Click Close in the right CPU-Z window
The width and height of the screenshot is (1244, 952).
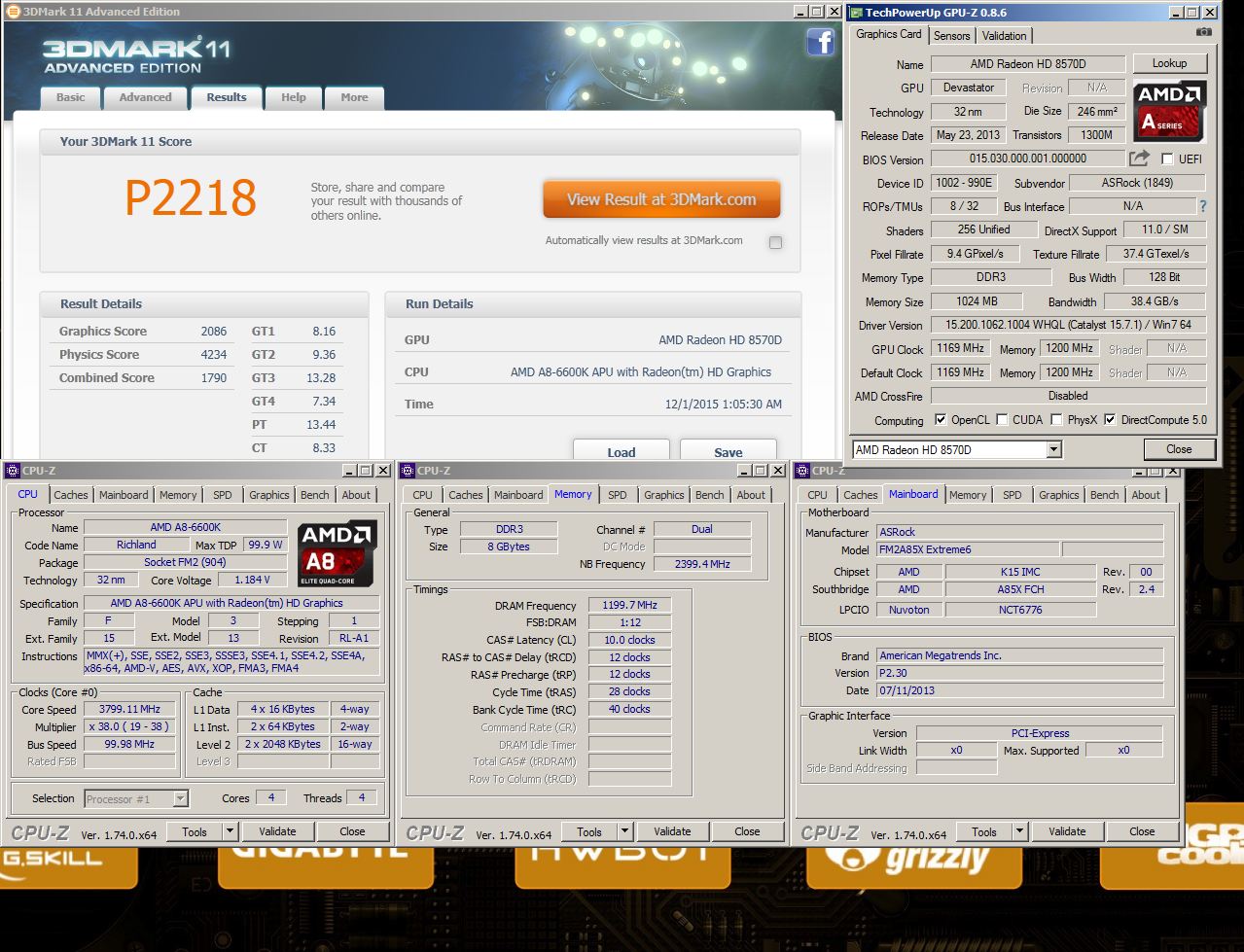(x=1142, y=831)
